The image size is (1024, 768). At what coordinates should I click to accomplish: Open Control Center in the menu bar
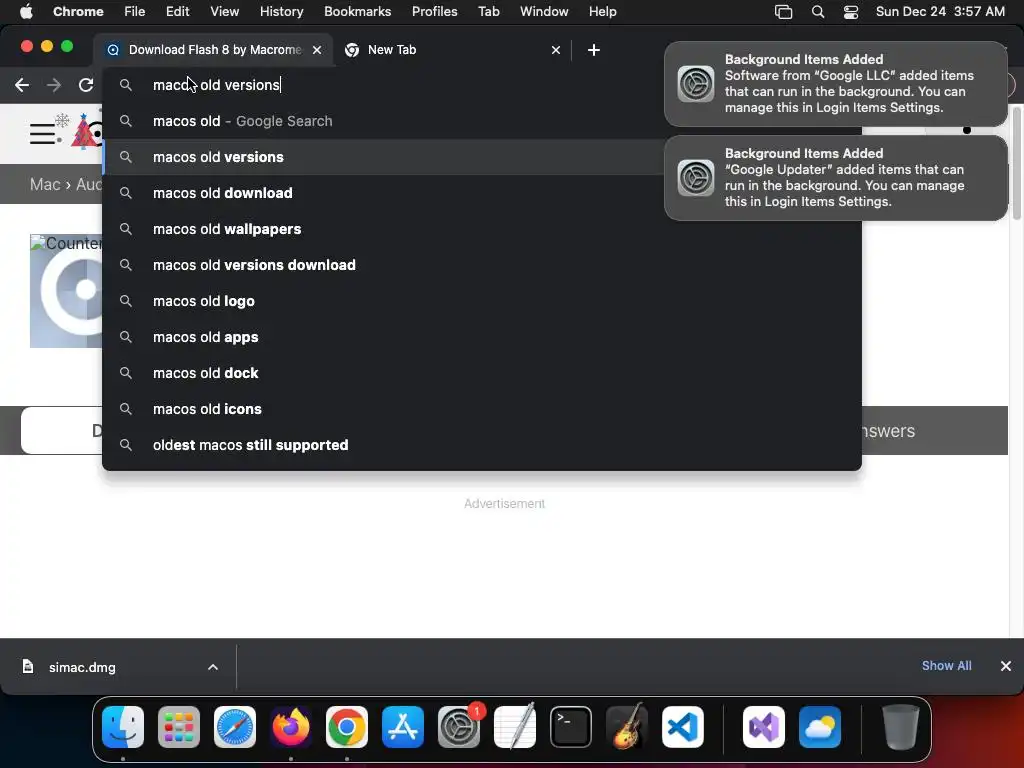coord(851,12)
